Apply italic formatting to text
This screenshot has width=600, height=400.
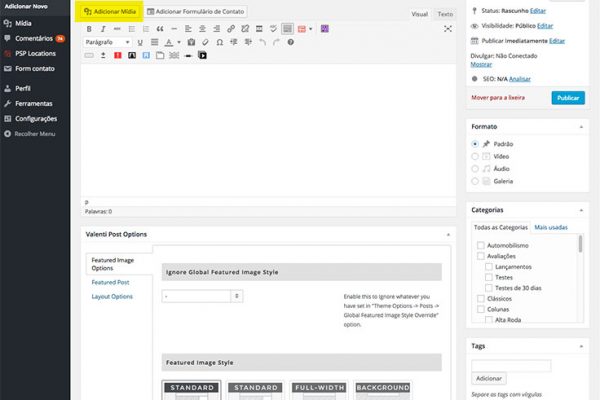tap(103, 30)
